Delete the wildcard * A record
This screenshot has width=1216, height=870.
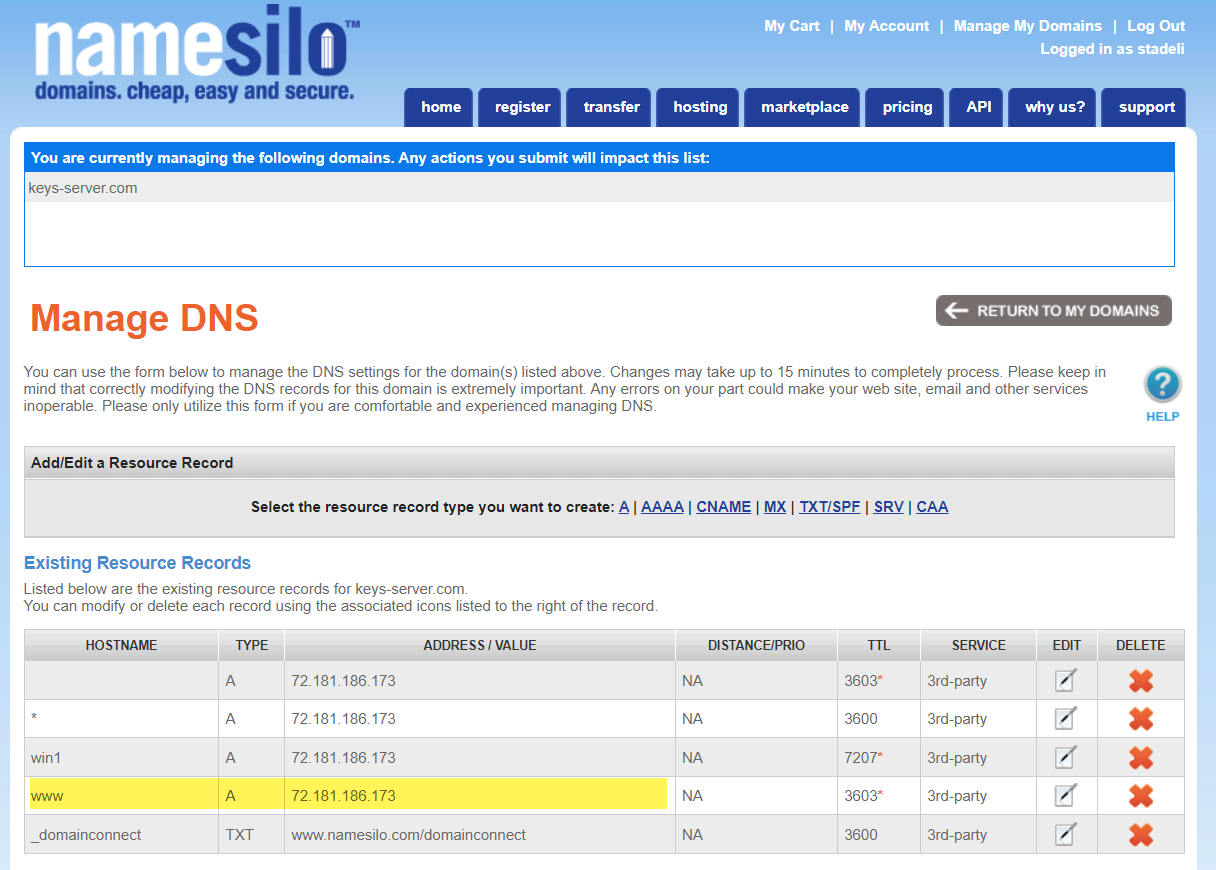tap(1141, 719)
